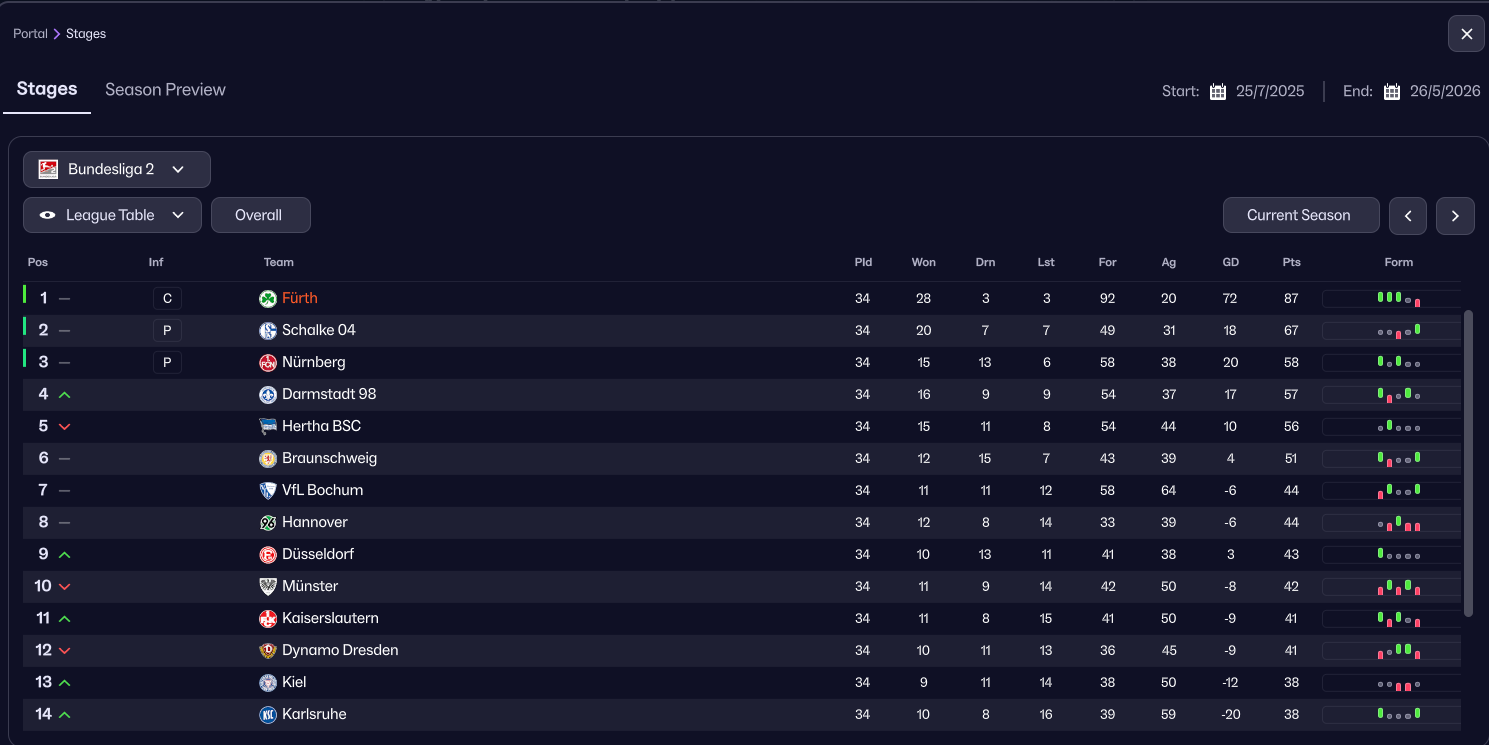Expand the Bundesliga 2 competition dropdown
This screenshot has height=745, width=1489.
(117, 169)
